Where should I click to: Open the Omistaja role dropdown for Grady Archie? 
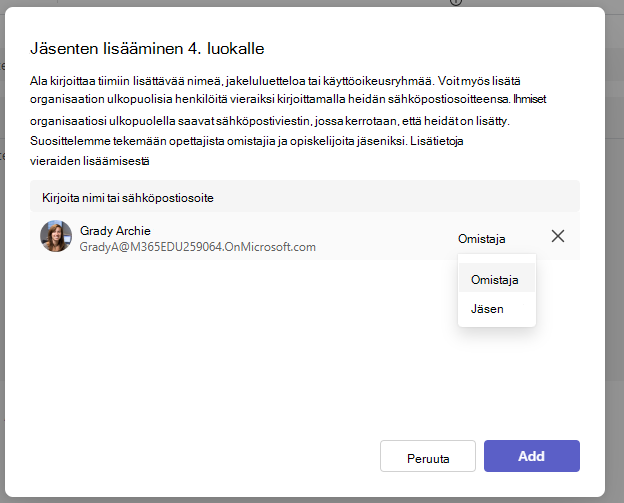pos(482,239)
